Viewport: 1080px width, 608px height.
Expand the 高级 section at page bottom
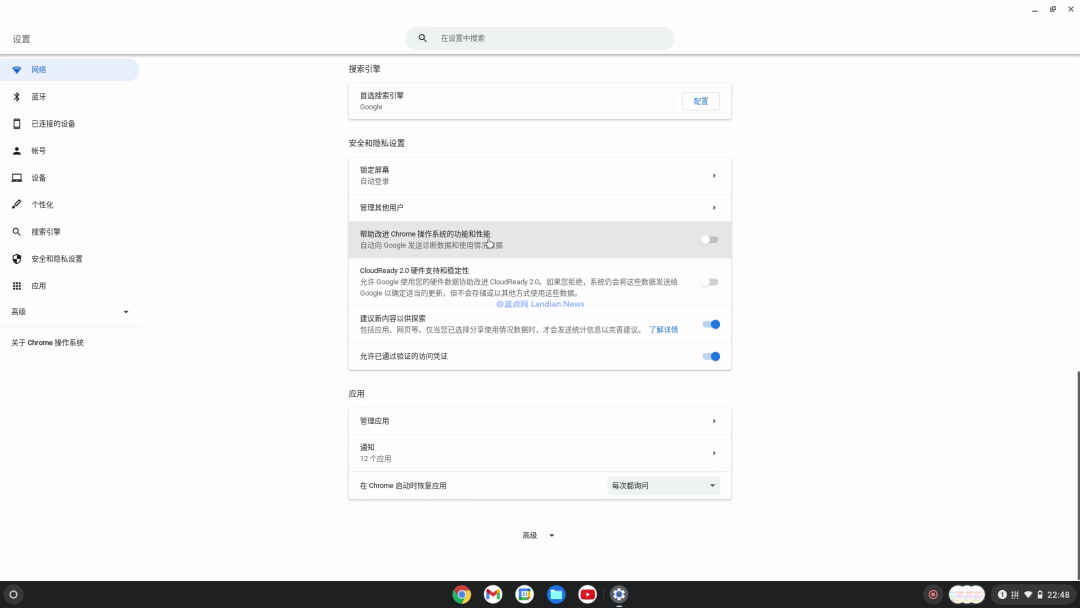[x=538, y=534]
